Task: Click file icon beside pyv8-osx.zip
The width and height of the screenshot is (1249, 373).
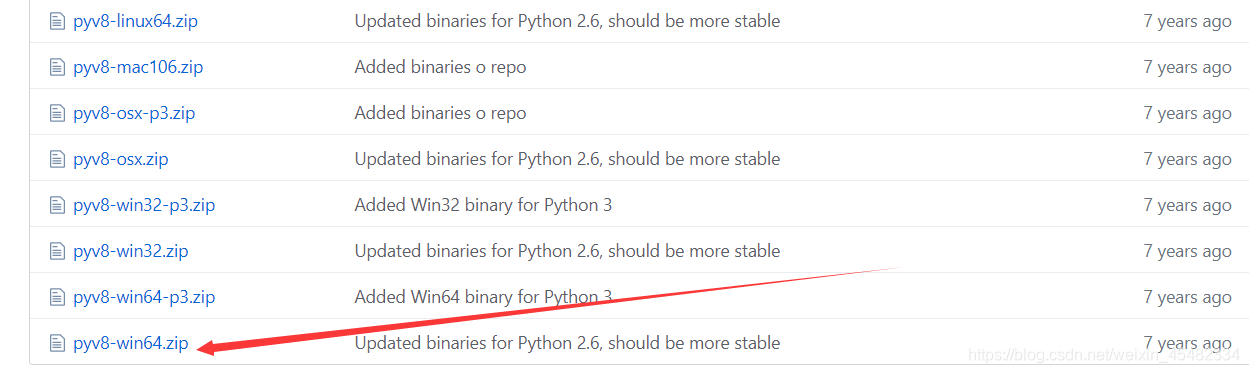Action: (57, 159)
